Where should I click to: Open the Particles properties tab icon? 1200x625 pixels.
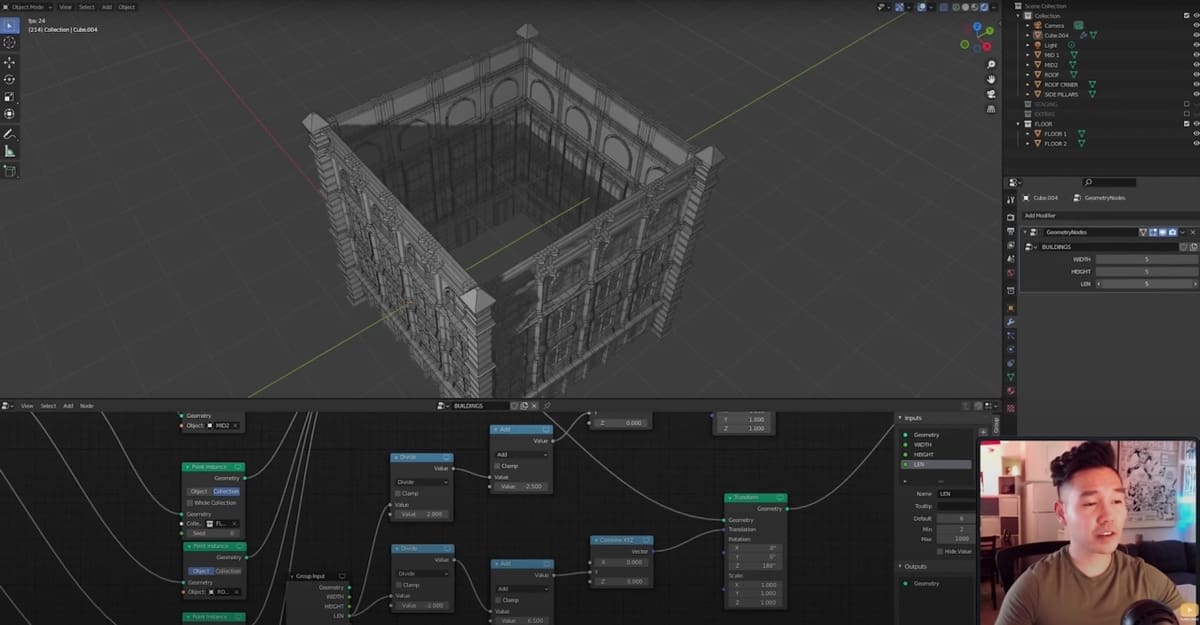1010,336
